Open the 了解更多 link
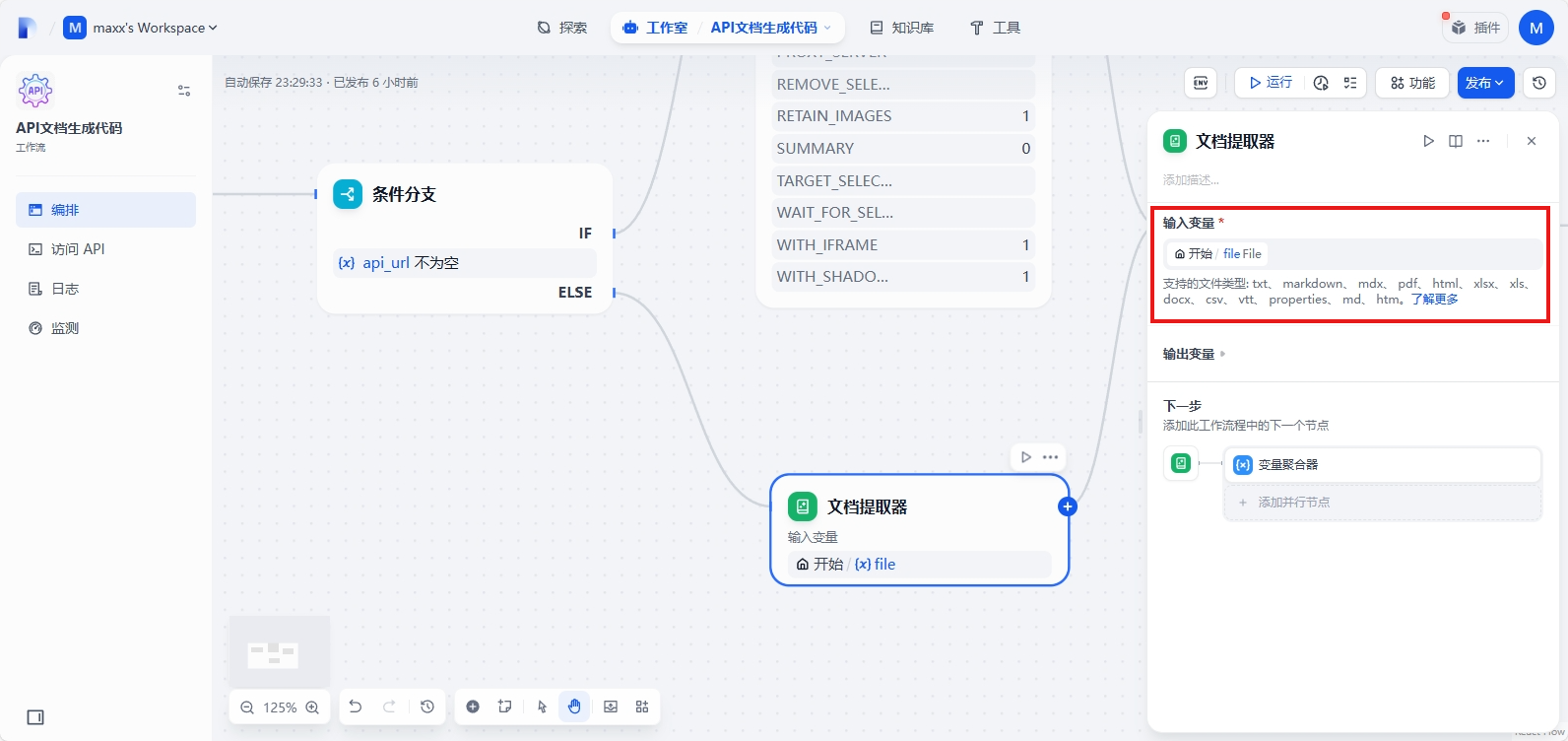 click(x=1434, y=300)
